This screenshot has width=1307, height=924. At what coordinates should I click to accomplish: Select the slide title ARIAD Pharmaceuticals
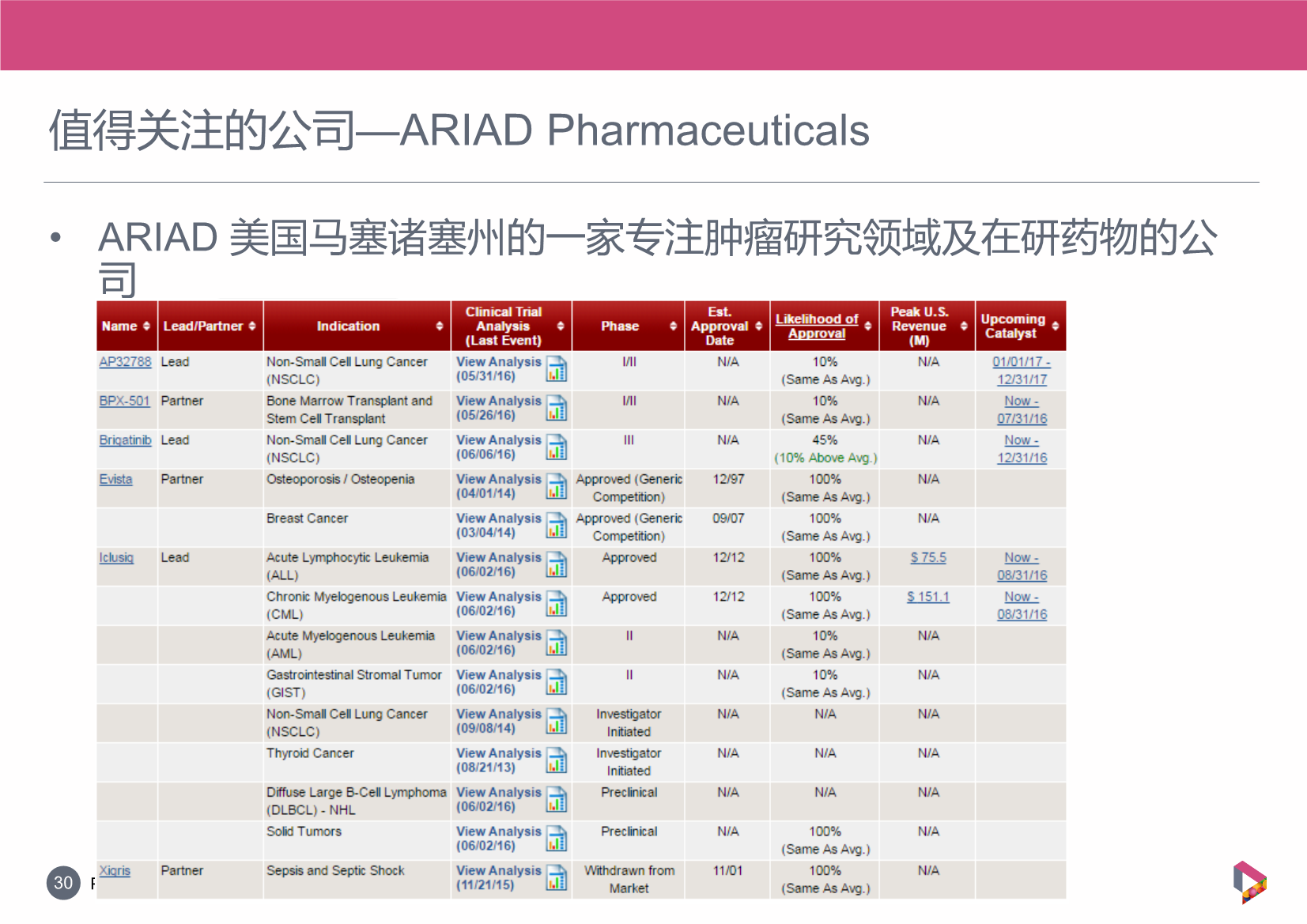[x=459, y=130]
